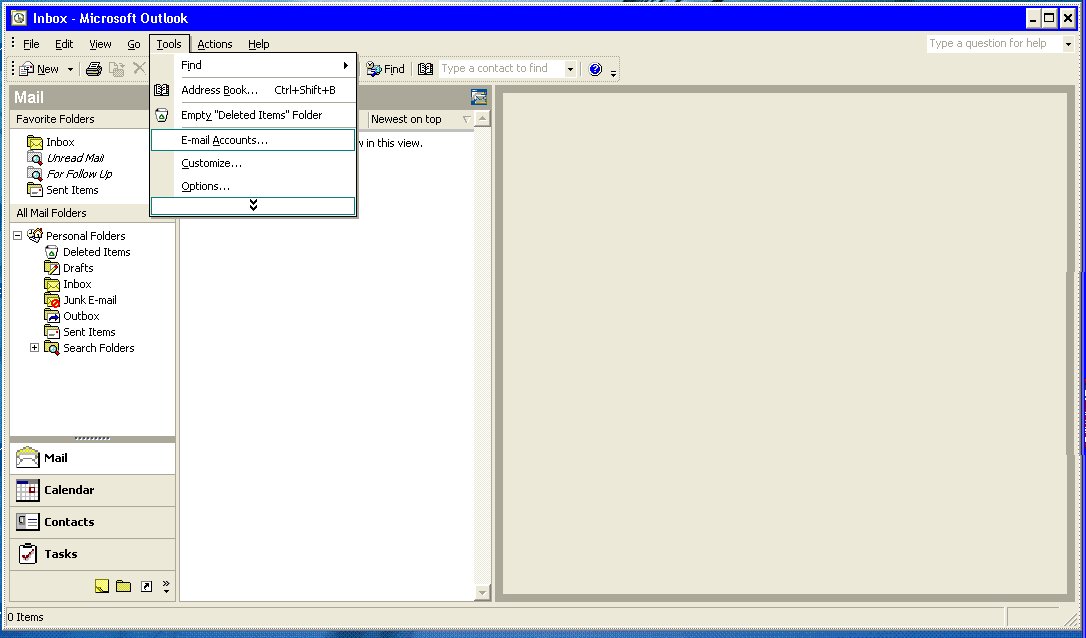The image size is (1086, 638).
Task: Click the Move to Folder toolbar icon
Action: (117, 69)
